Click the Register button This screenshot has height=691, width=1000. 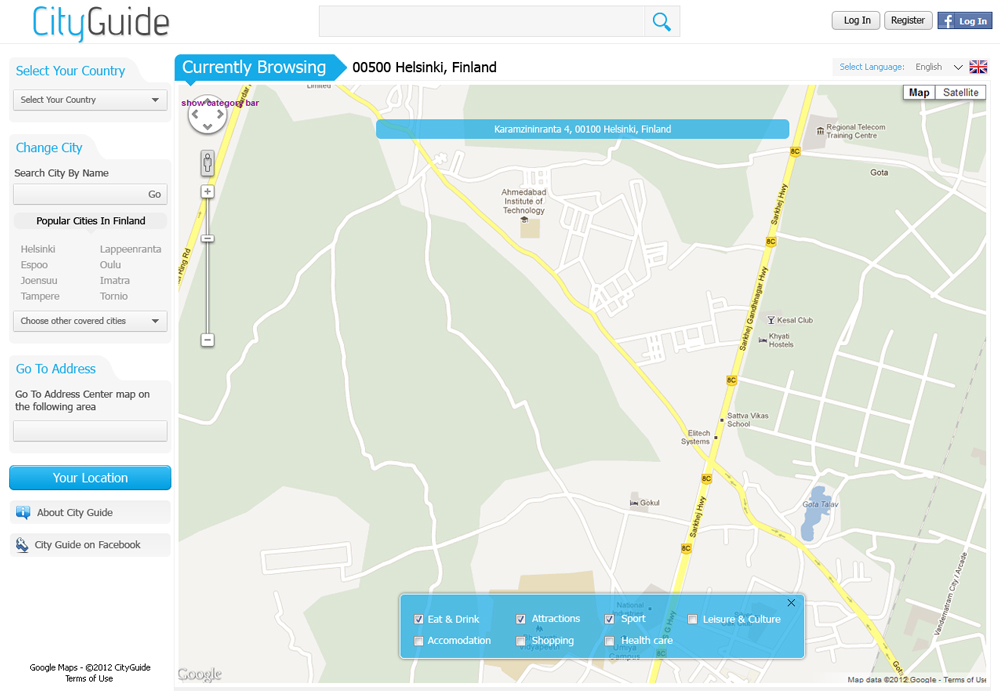tap(908, 20)
